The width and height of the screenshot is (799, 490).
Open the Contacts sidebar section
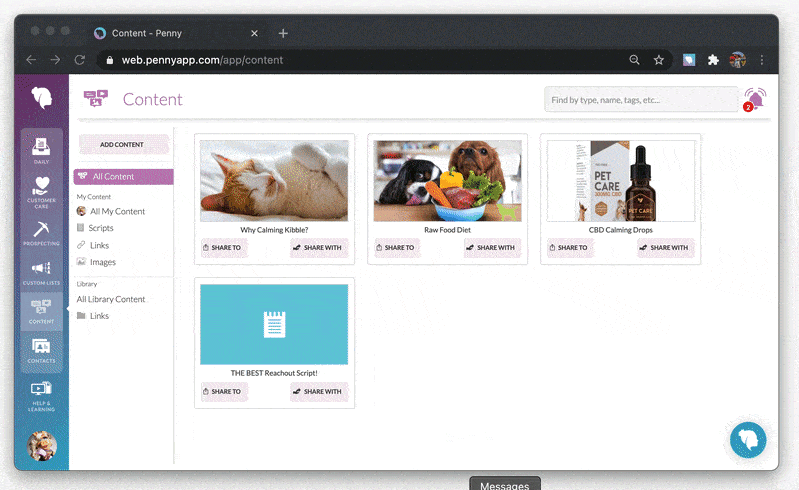click(x=41, y=351)
